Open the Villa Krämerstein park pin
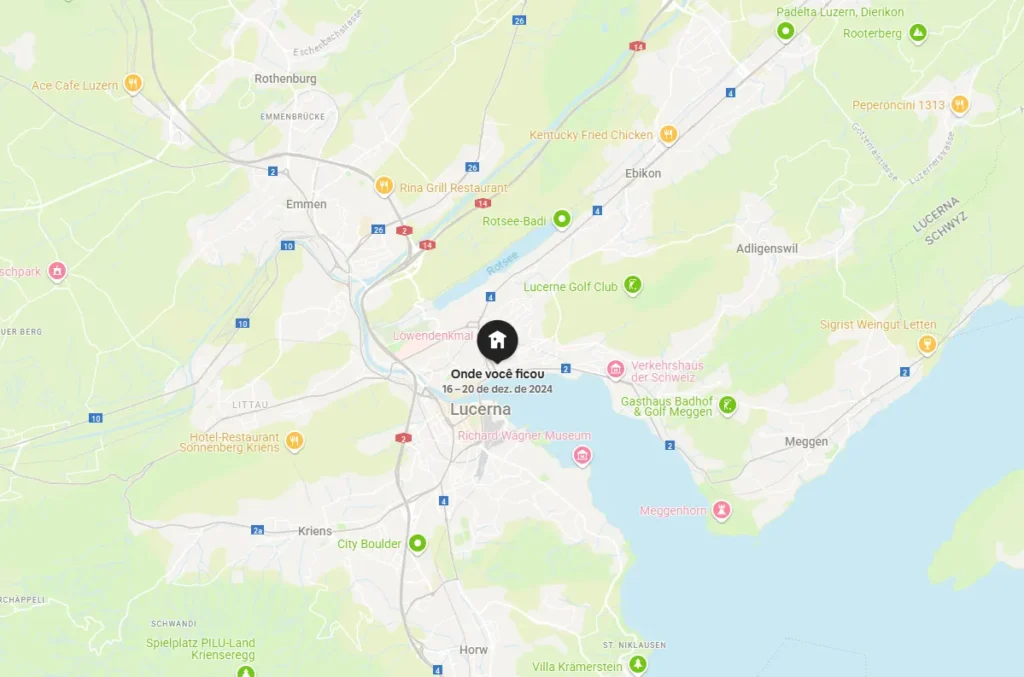Viewport: 1024px width, 677px height. [638, 665]
